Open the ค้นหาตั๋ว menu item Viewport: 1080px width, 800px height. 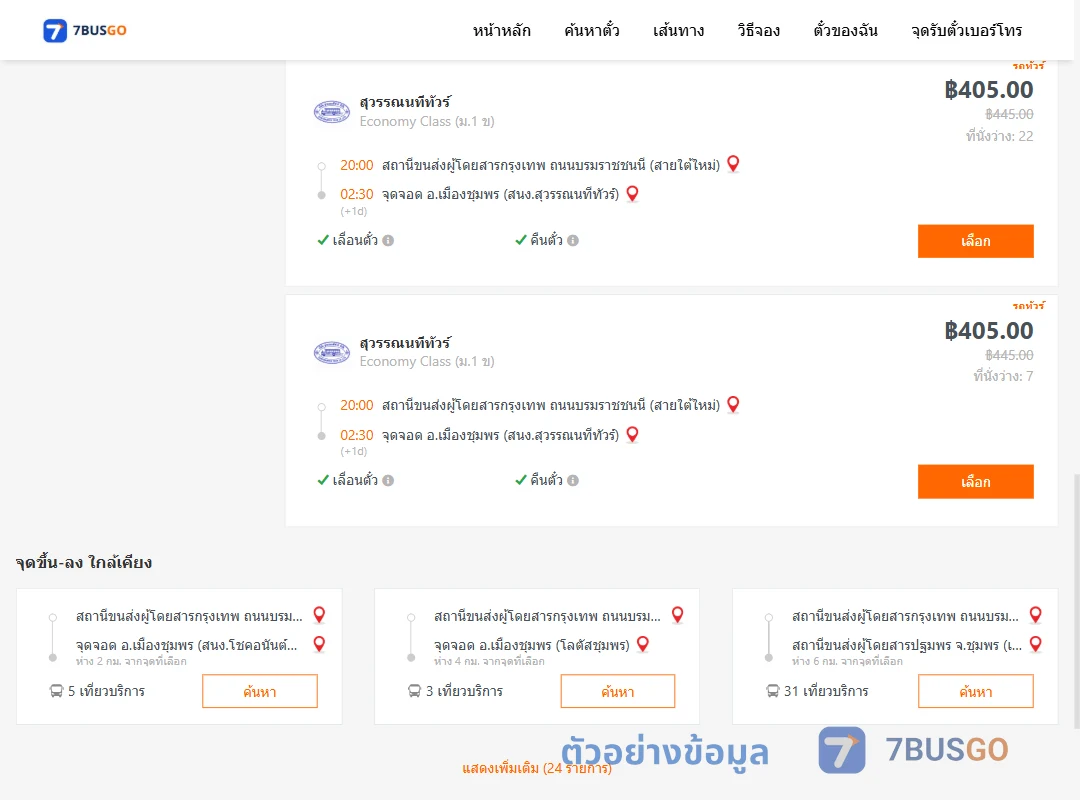click(592, 30)
